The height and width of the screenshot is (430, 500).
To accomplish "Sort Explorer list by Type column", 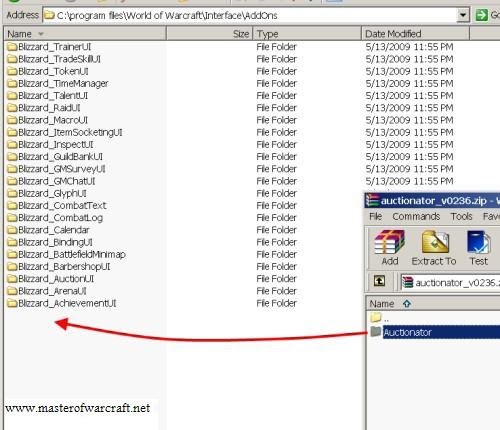I will pos(307,34).
